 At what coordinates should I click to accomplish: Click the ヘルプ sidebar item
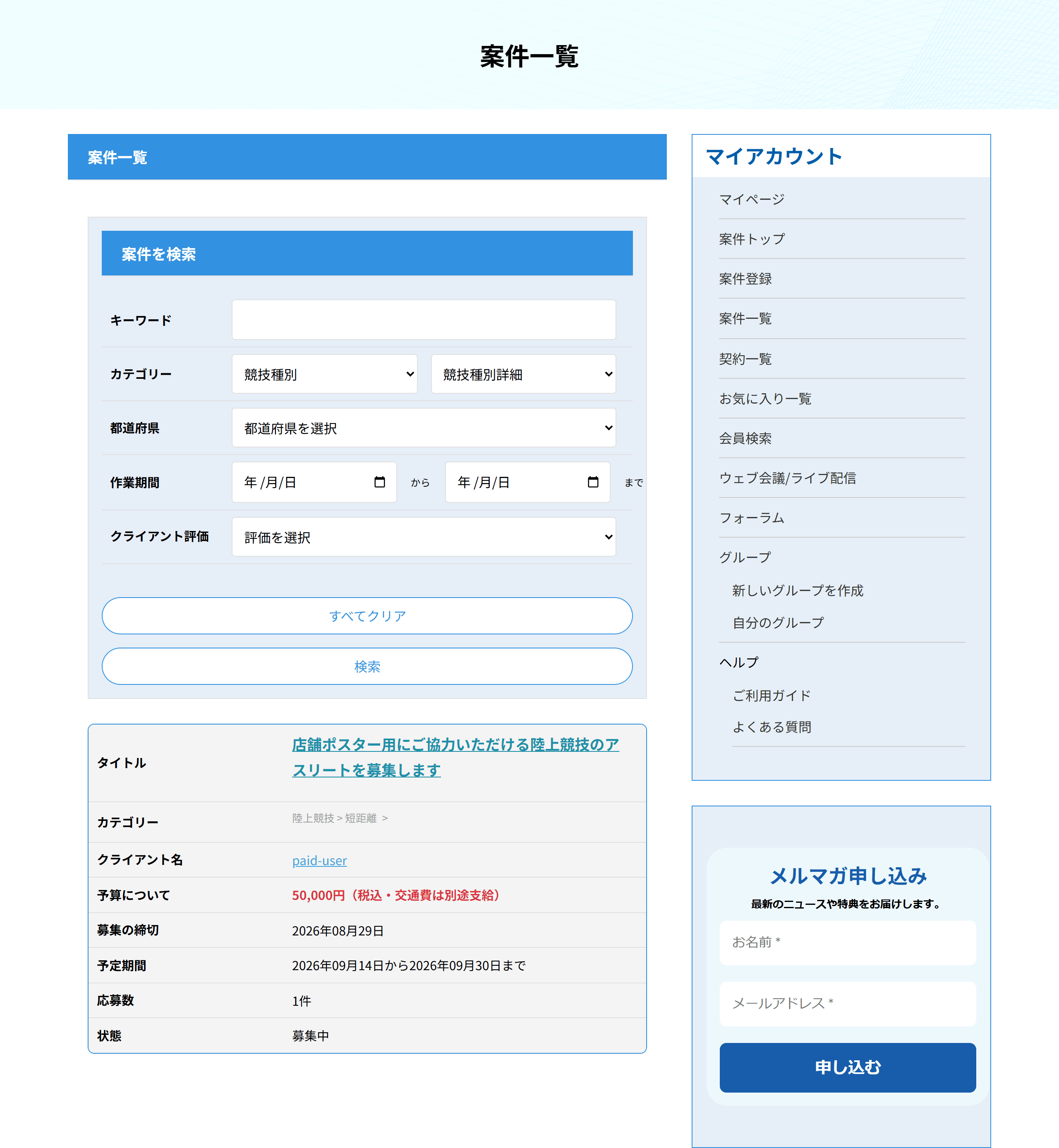[739, 662]
